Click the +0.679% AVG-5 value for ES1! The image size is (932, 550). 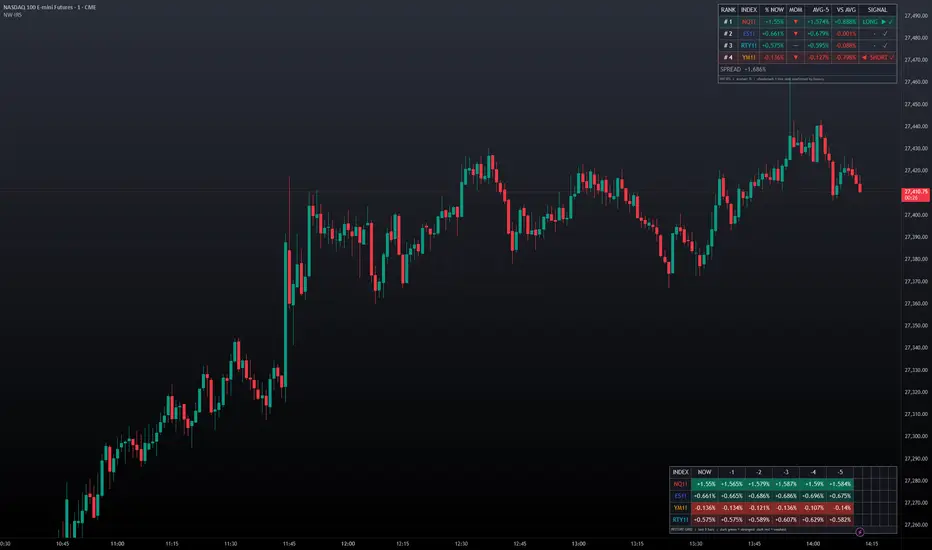[818, 34]
